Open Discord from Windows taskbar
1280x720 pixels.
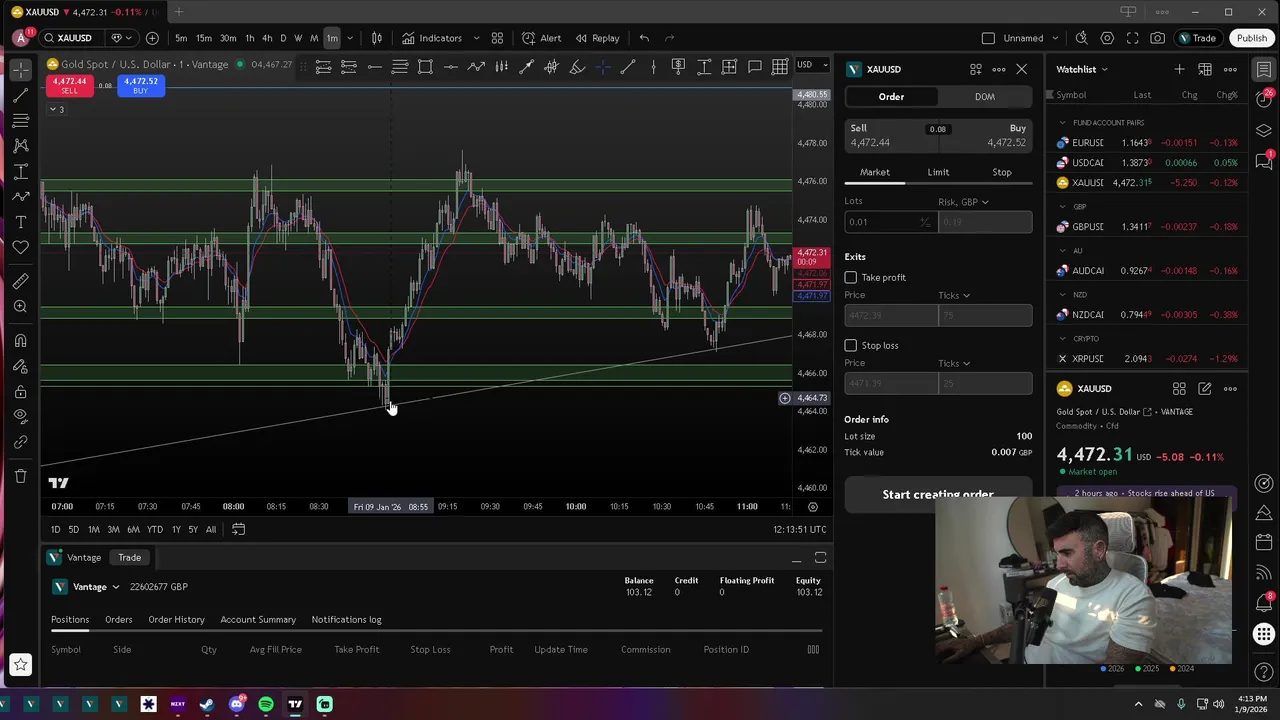[x=237, y=704]
